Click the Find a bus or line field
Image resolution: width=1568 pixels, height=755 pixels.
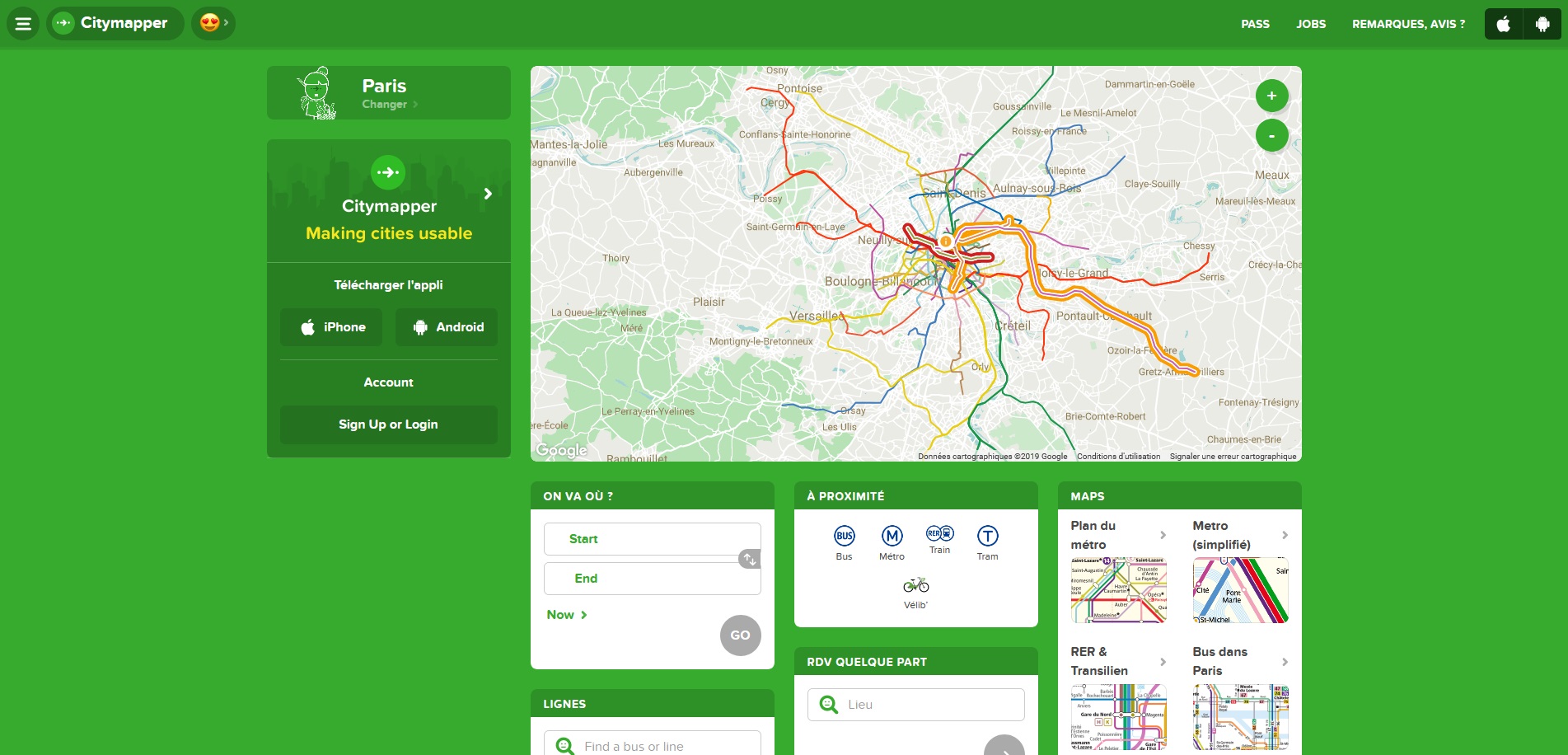tap(653, 746)
